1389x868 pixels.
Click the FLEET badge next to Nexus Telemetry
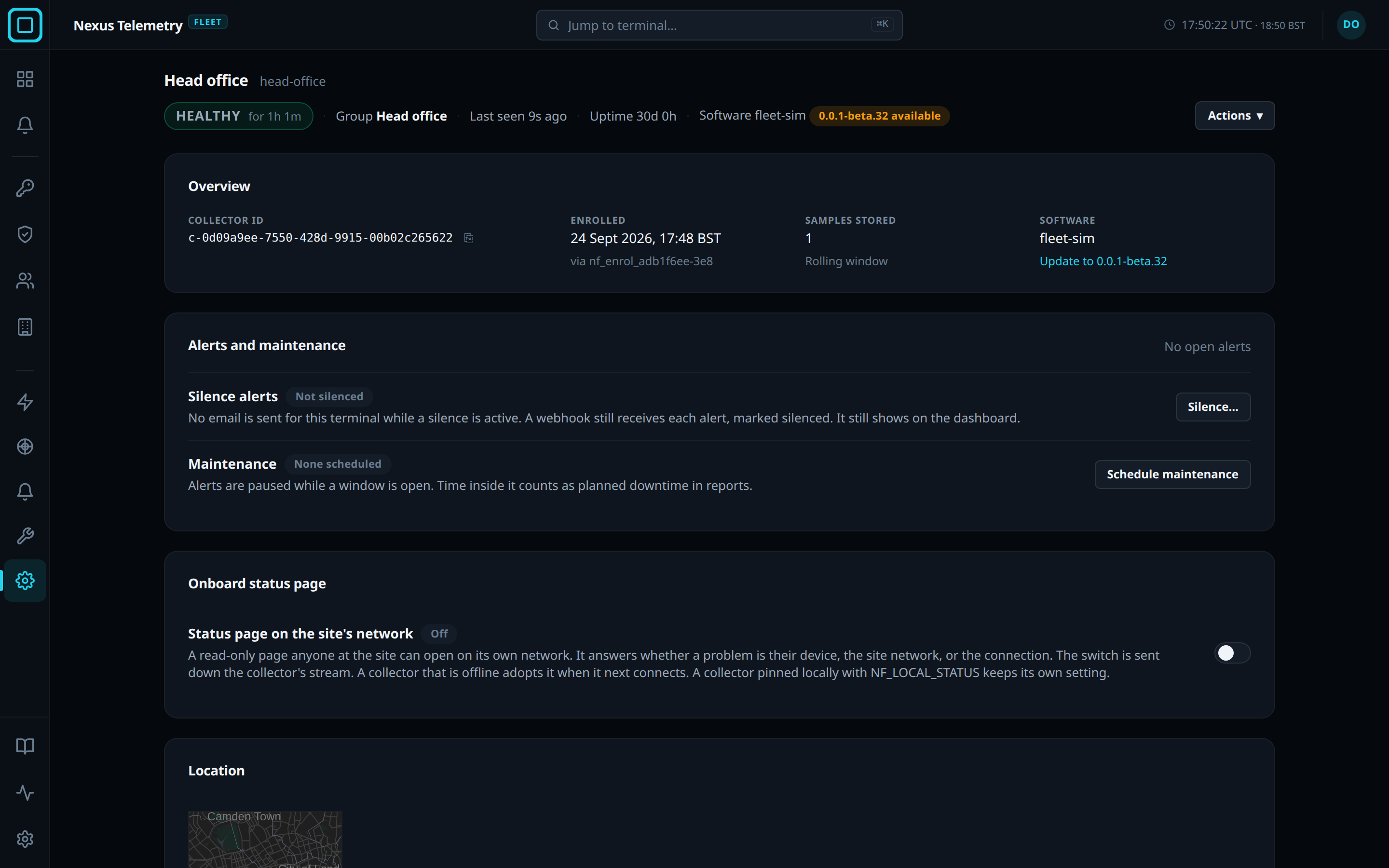point(208,22)
